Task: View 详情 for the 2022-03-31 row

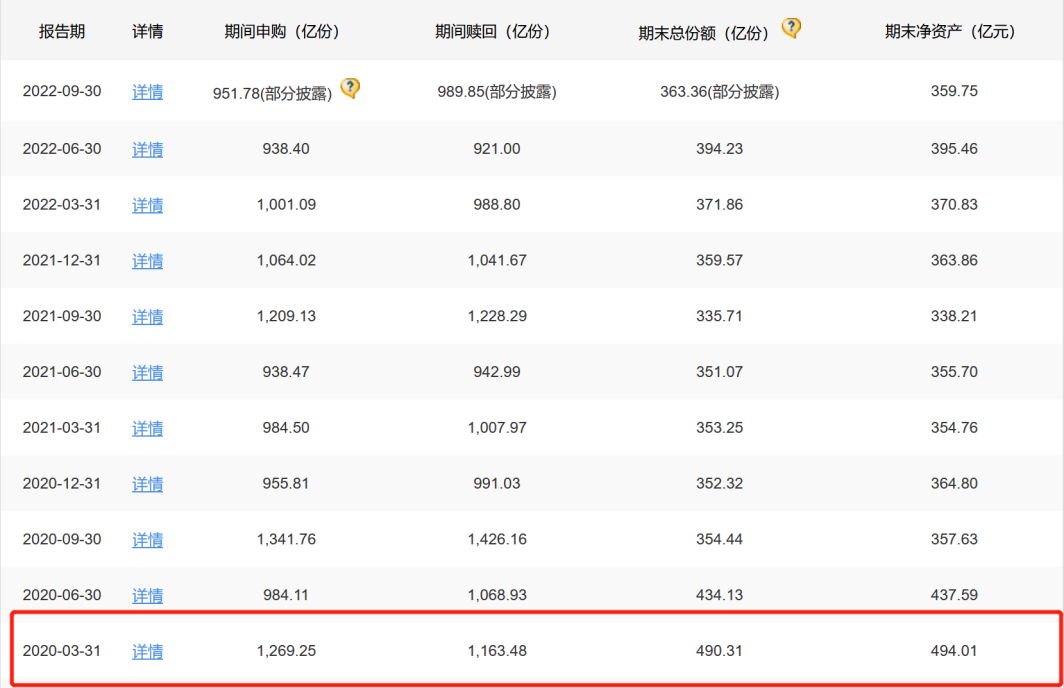Action: [x=147, y=205]
